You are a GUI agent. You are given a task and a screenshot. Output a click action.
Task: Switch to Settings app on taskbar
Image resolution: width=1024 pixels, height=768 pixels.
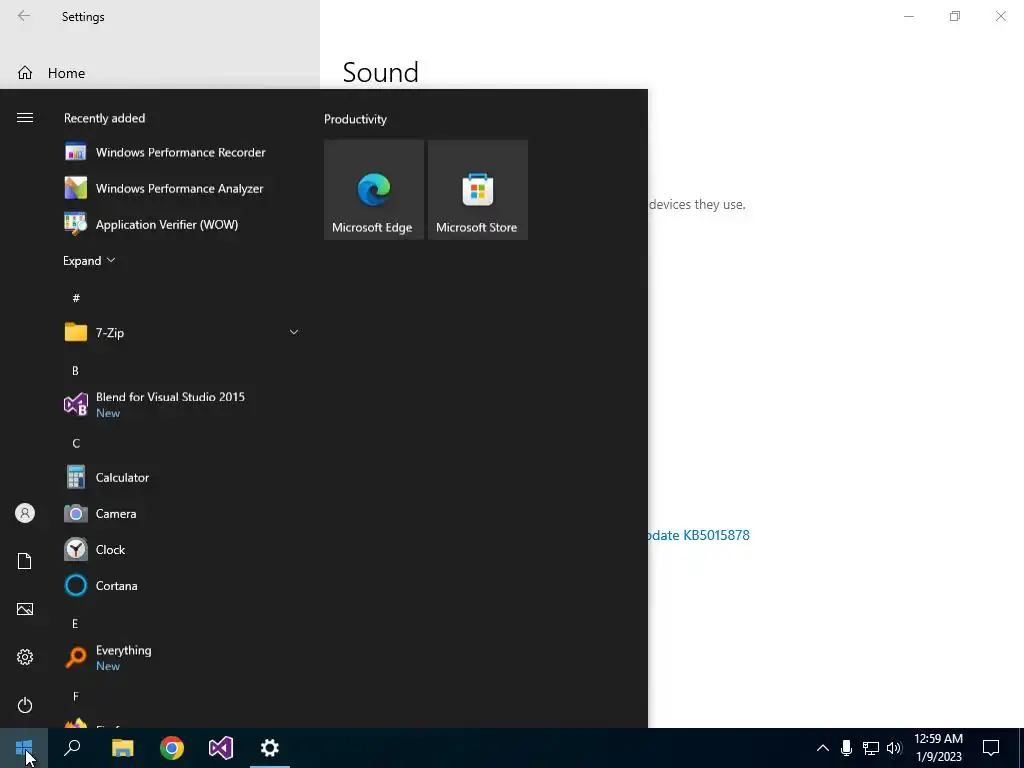pos(270,748)
